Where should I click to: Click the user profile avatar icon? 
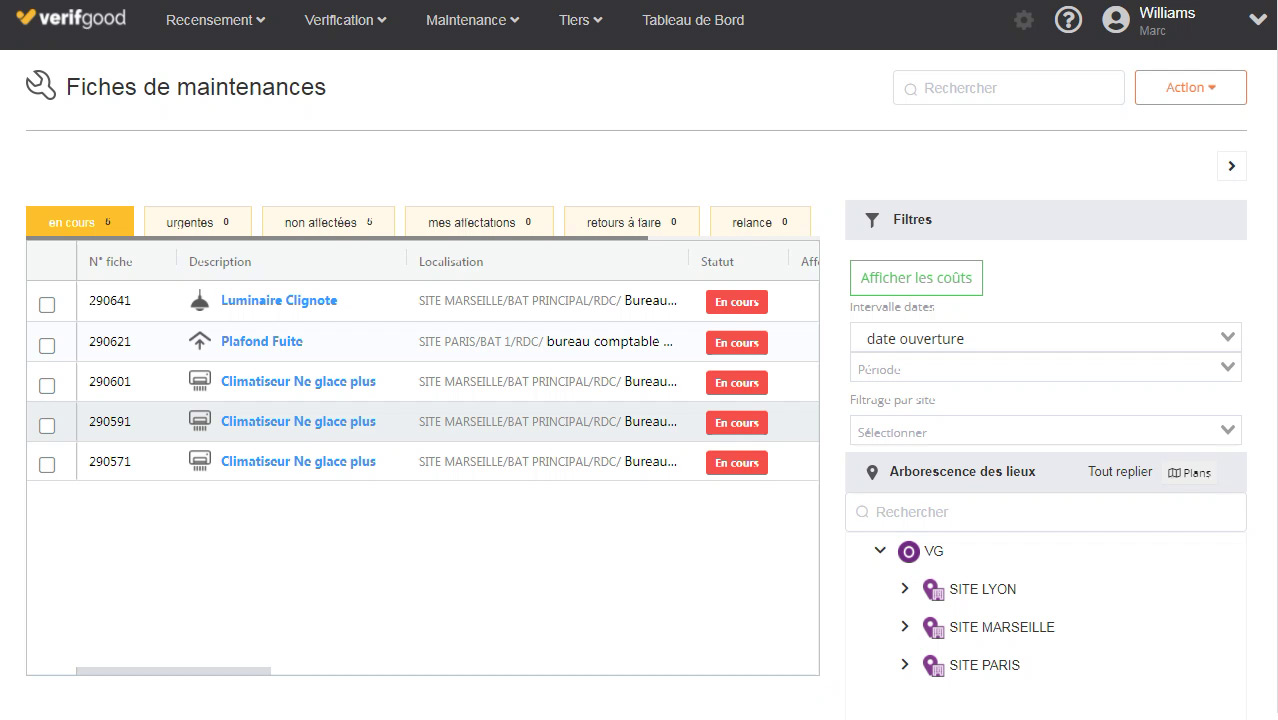[1115, 20]
